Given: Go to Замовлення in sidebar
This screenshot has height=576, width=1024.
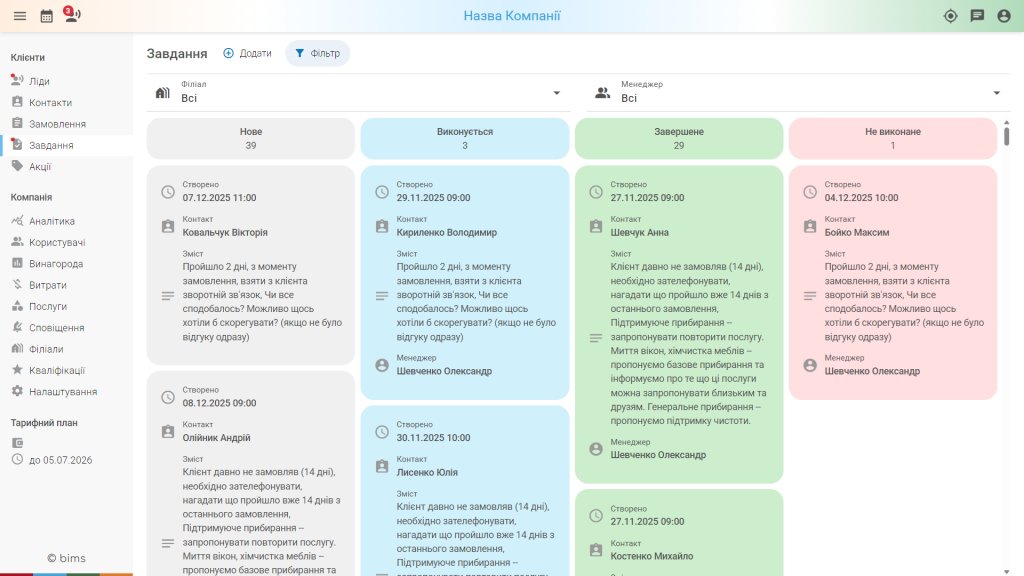Looking at the screenshot, I should pos(66,123).
